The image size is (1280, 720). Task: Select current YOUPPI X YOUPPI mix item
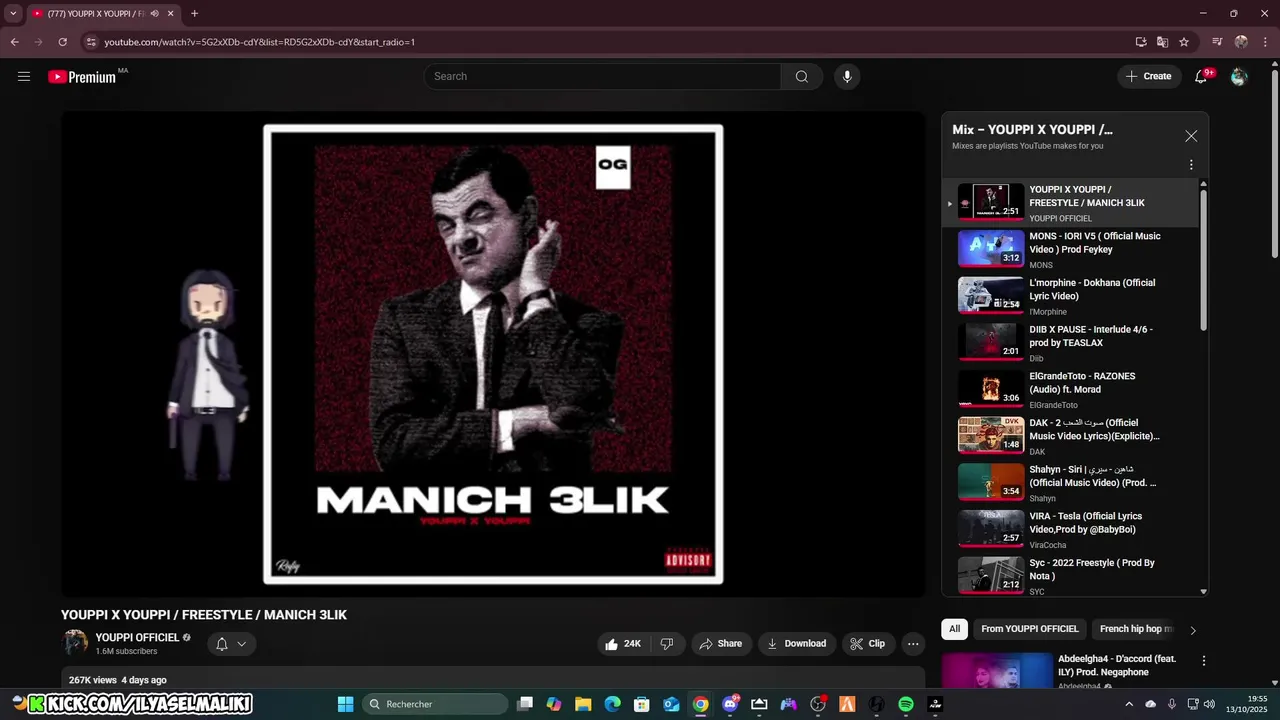tap(1069, 203)
